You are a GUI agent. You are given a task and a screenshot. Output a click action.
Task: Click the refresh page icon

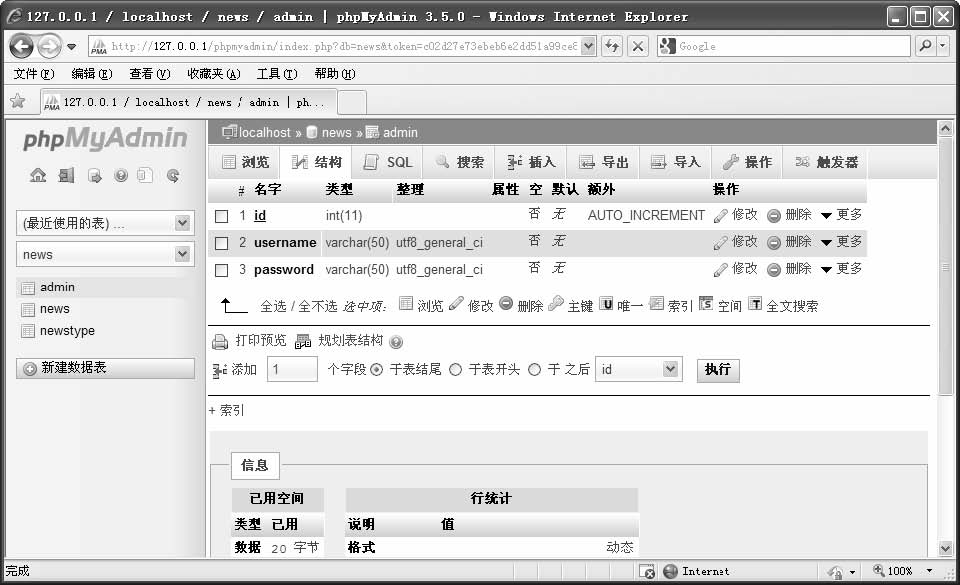click(612, 46)
